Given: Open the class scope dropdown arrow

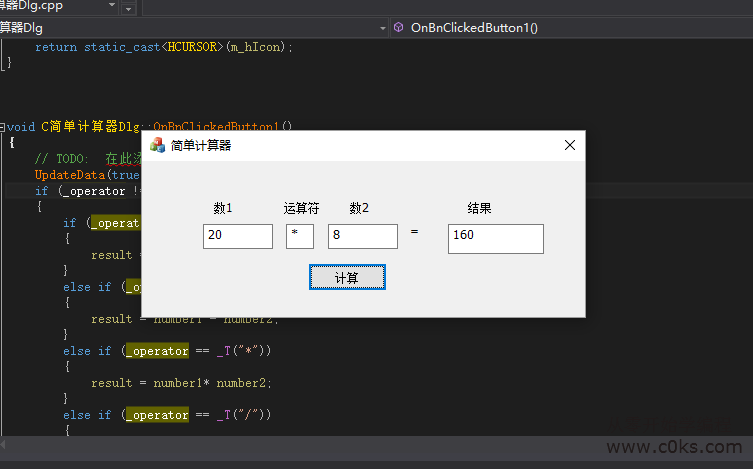Looking at the screenshot, I should coord(383,28).
